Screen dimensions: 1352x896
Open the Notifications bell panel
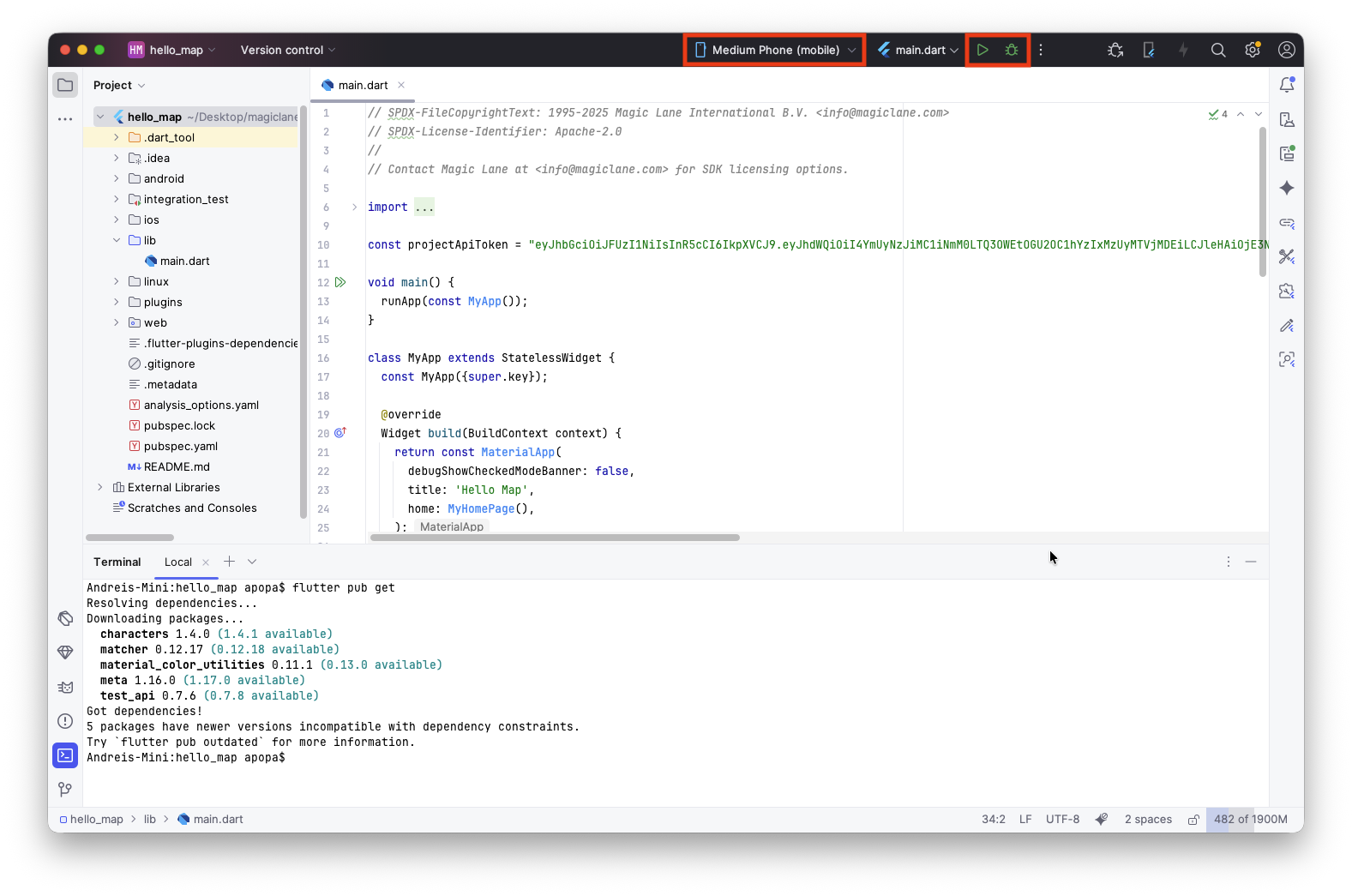[1287, 85]
